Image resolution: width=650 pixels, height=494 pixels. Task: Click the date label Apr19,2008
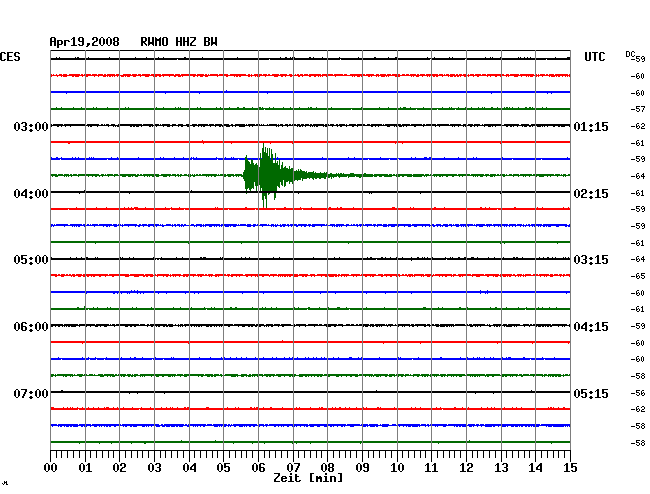tap(84, 42)
